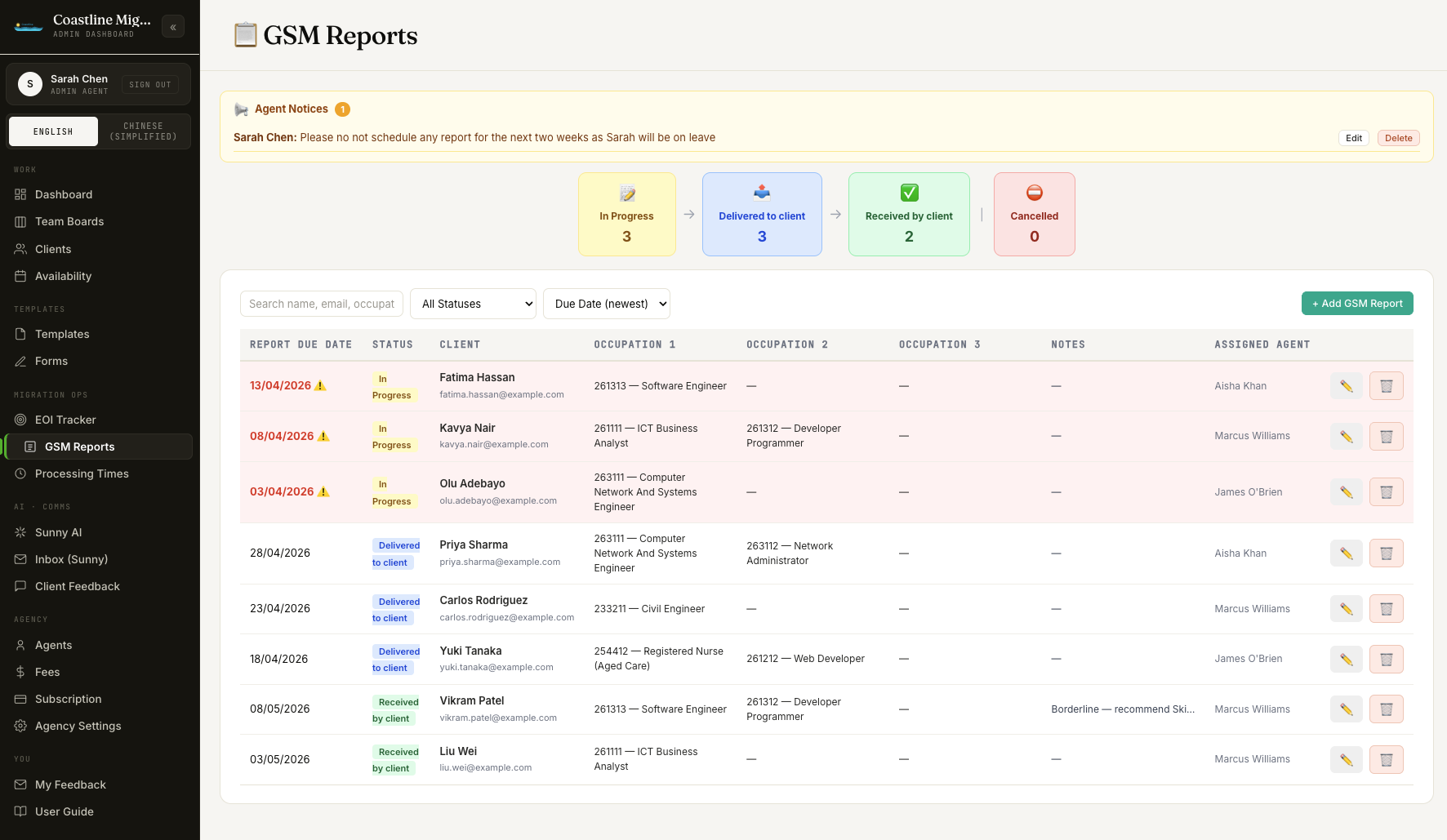Image resolution: width=1447 pixels, height=840 pixels.
Task: Filter by the In Progress status card
Action: tap(627, 214)
